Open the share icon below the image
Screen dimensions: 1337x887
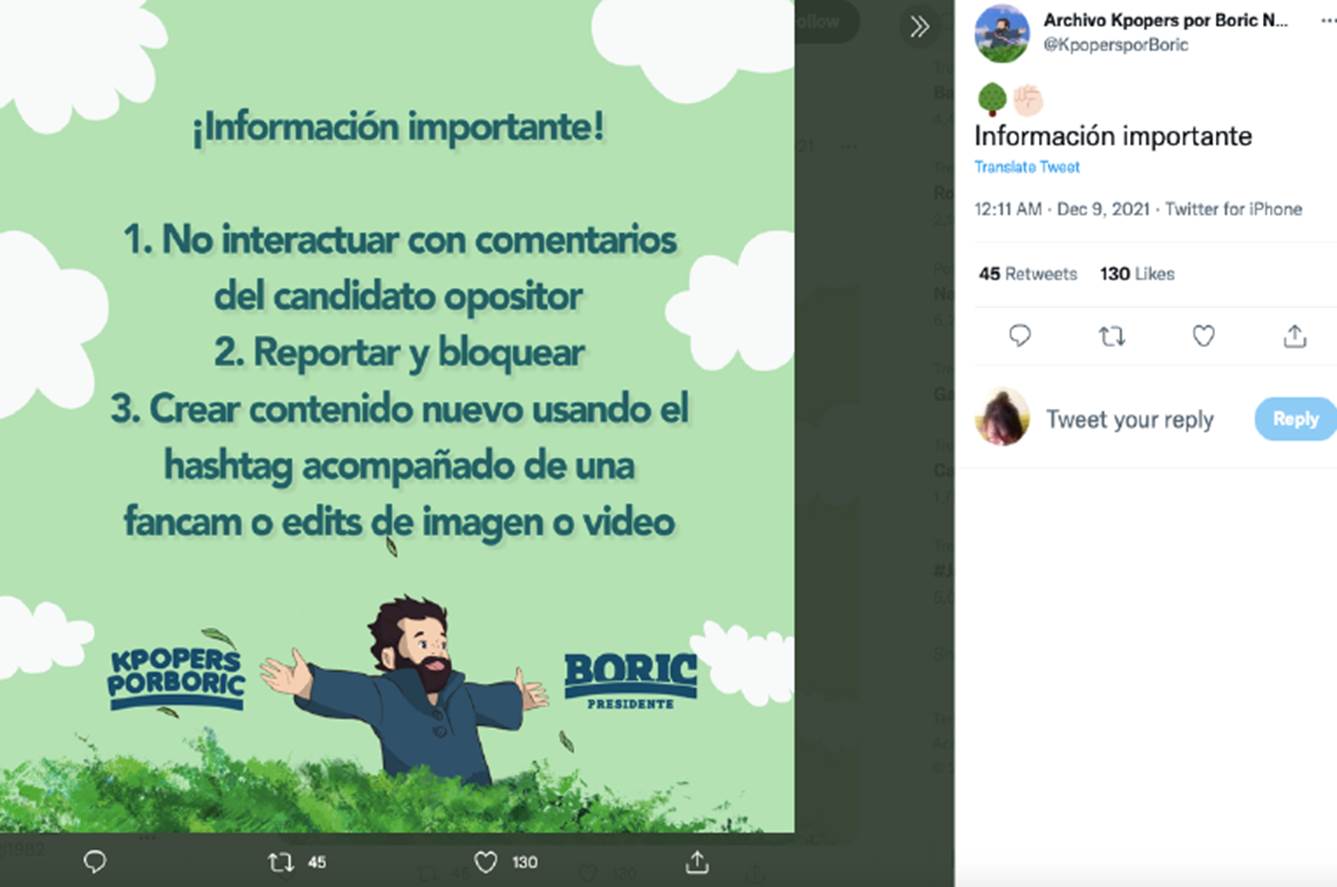[x=697, y=862]
